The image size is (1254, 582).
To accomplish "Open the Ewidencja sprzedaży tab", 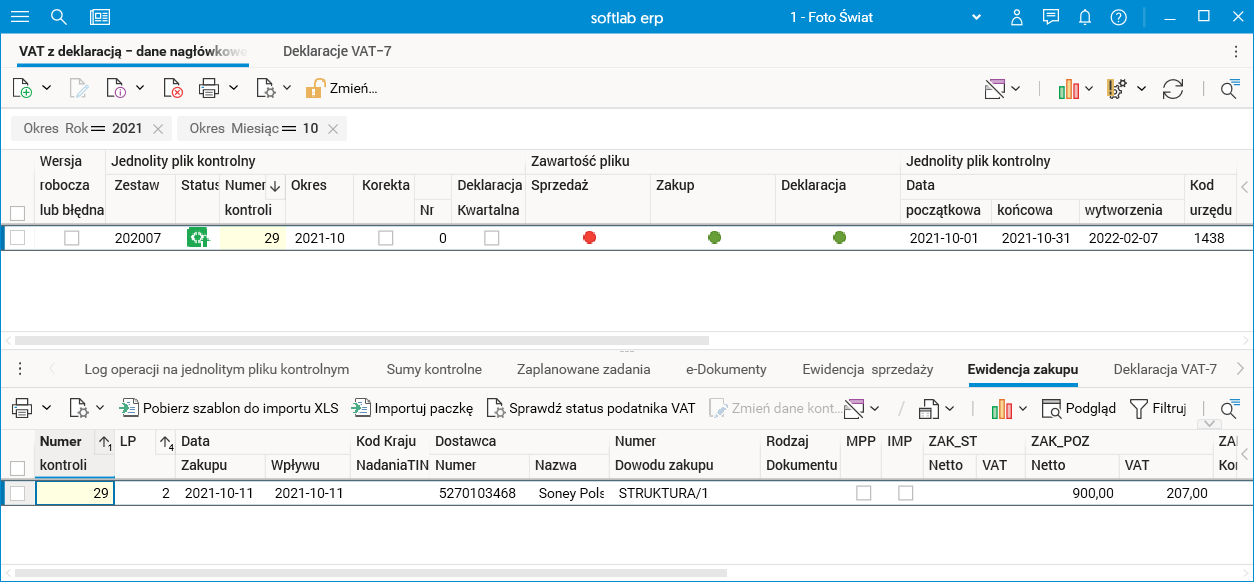I will (867, 369).
